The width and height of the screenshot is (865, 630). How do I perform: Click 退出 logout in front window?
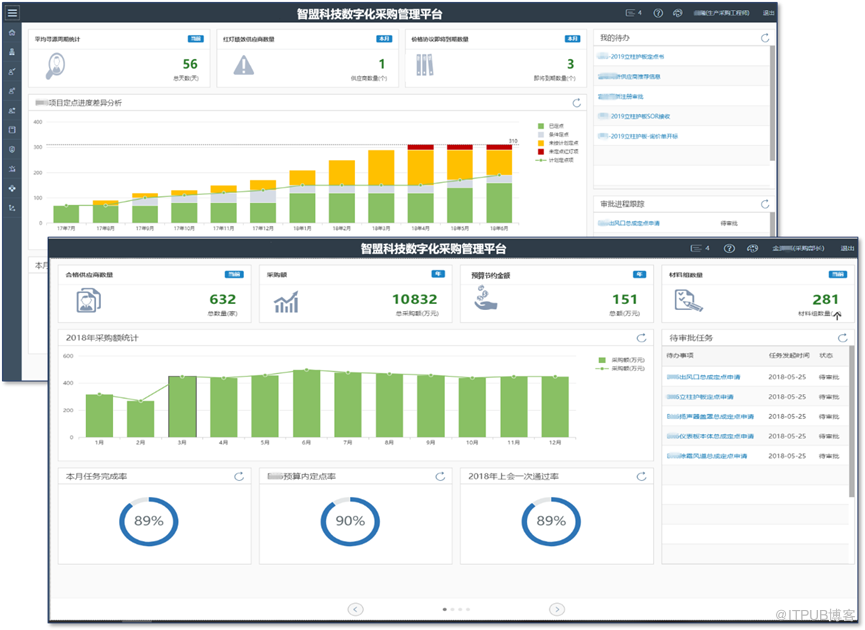point(847,248)
